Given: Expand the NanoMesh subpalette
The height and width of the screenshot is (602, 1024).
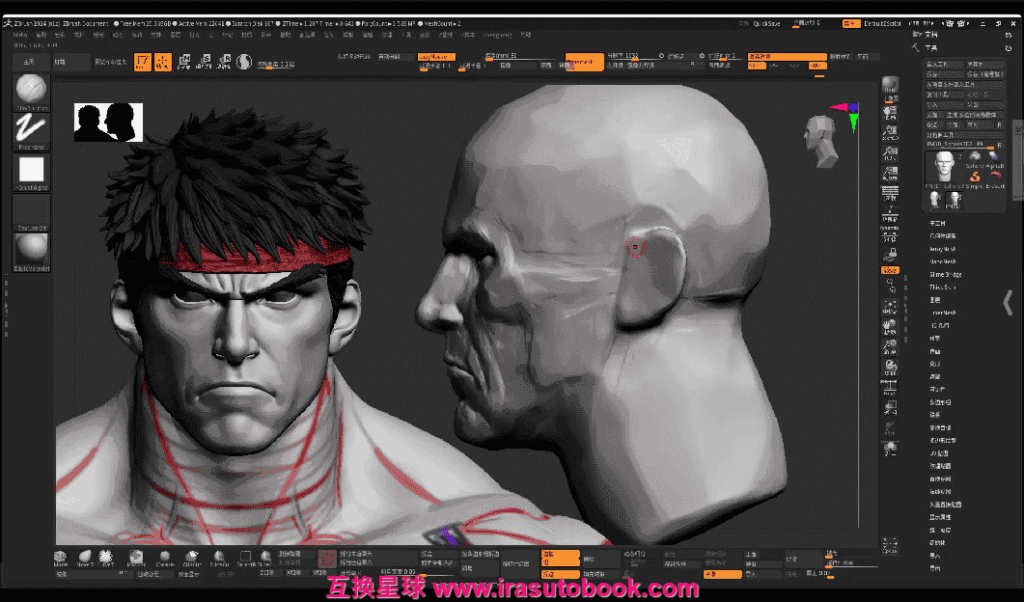Looking at the screenshot, I should click(x=942, y=262).
